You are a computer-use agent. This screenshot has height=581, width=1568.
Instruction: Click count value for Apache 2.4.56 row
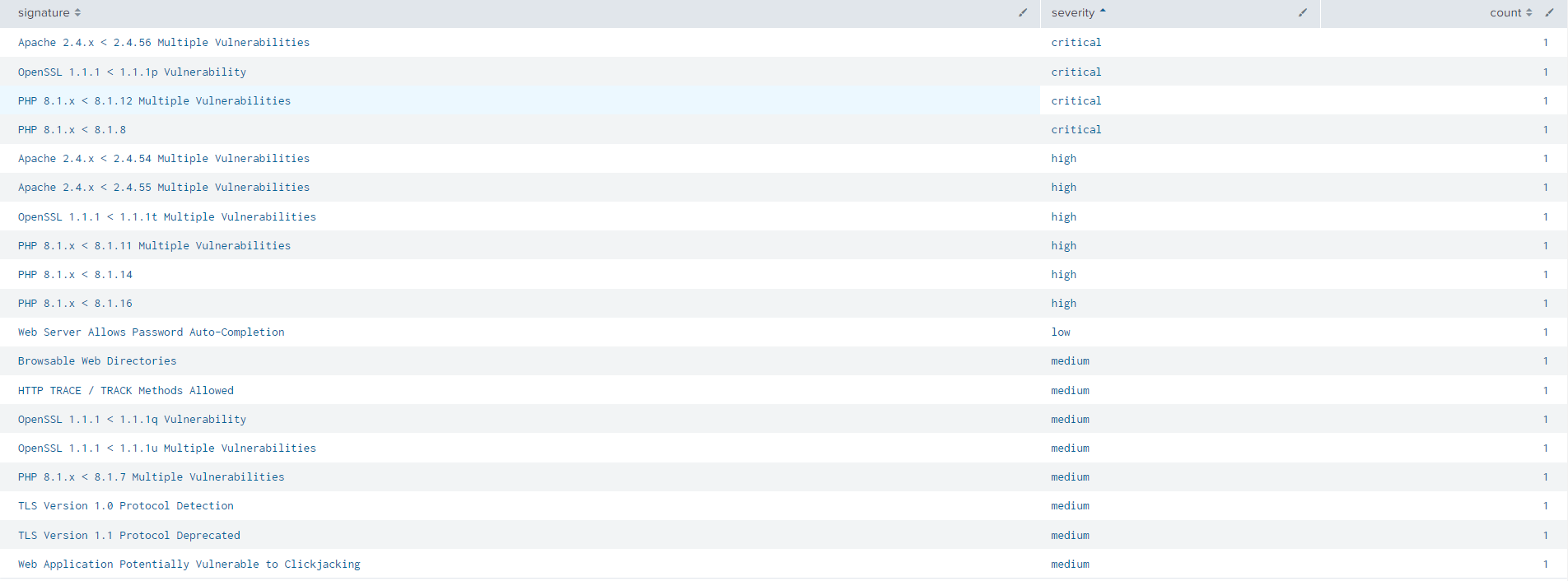(1546, 43)
